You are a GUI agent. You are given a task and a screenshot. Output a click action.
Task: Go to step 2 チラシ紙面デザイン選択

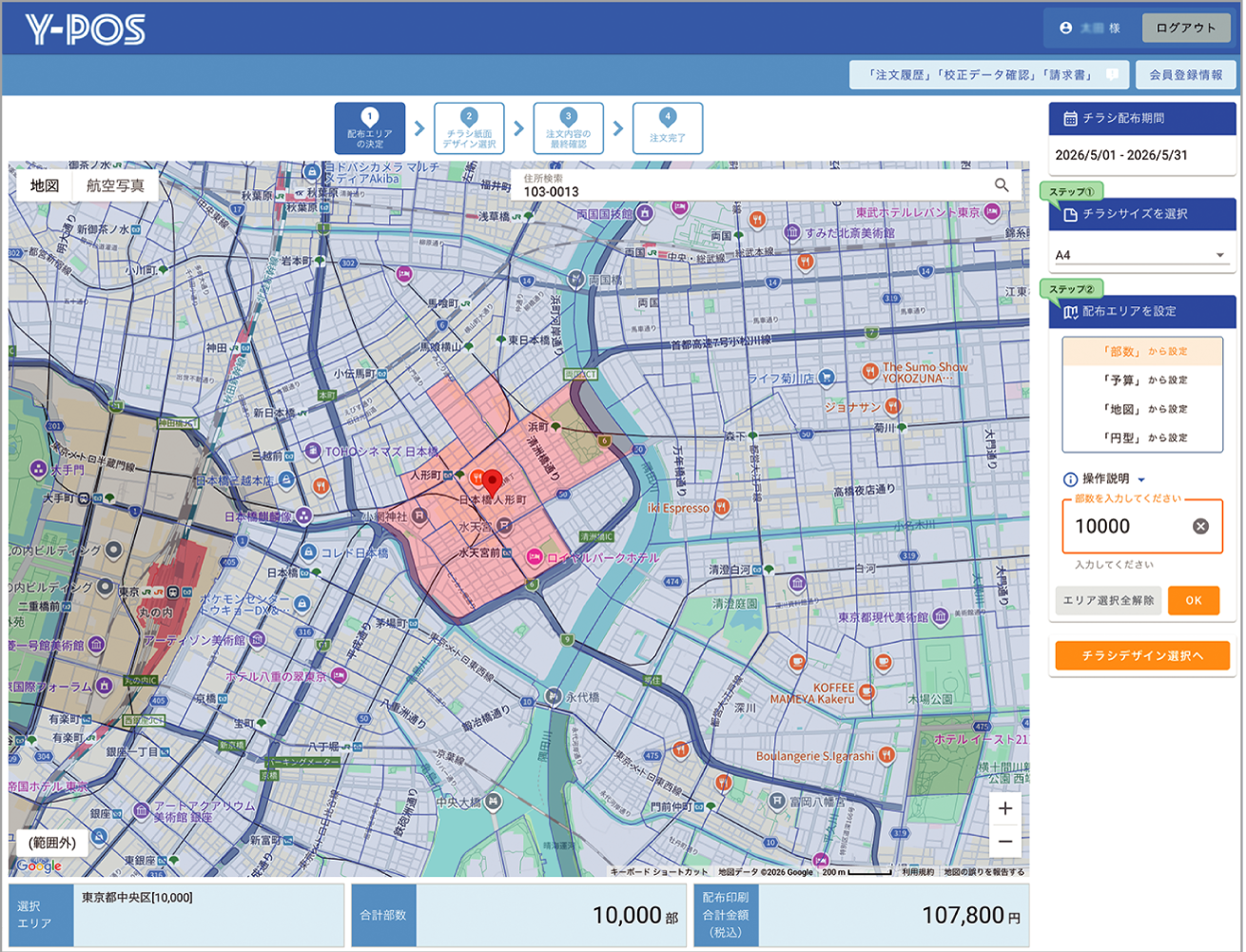pos(469,128)
